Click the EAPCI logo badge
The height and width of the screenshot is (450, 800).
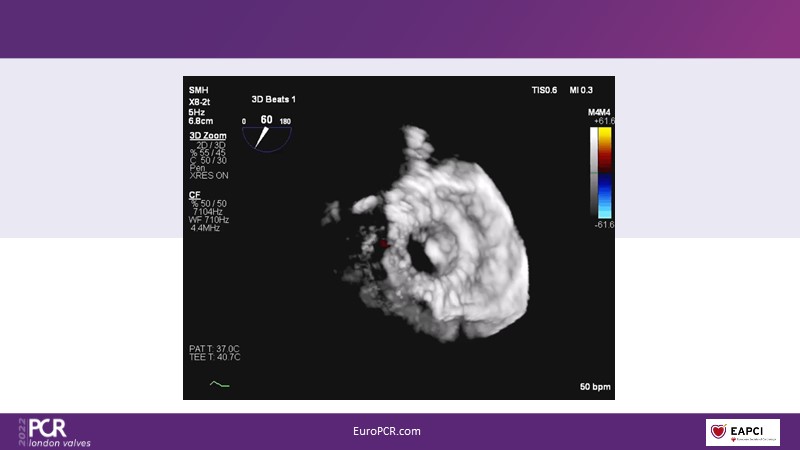(742, 432)
